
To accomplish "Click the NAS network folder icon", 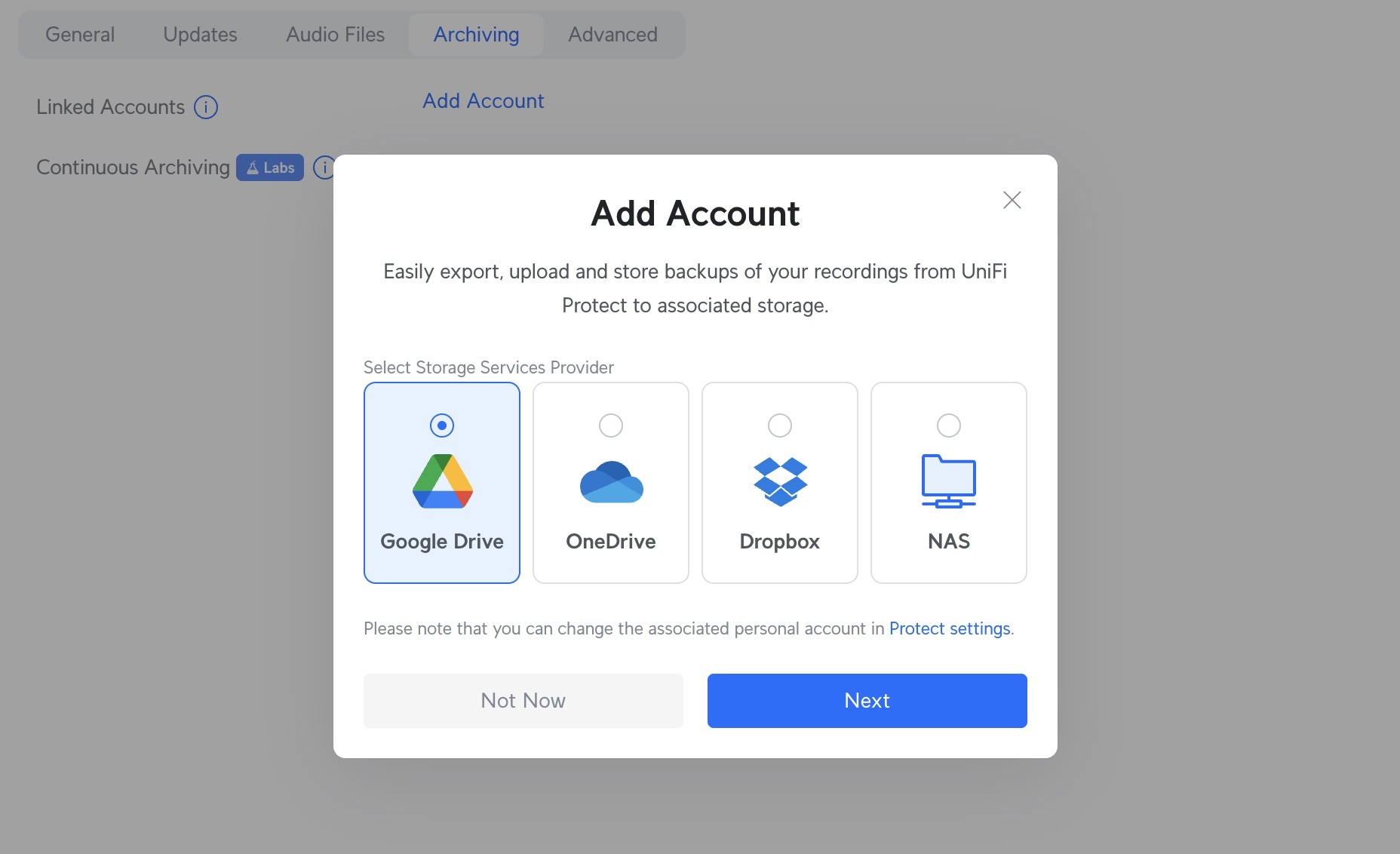I will pos(948,481).
